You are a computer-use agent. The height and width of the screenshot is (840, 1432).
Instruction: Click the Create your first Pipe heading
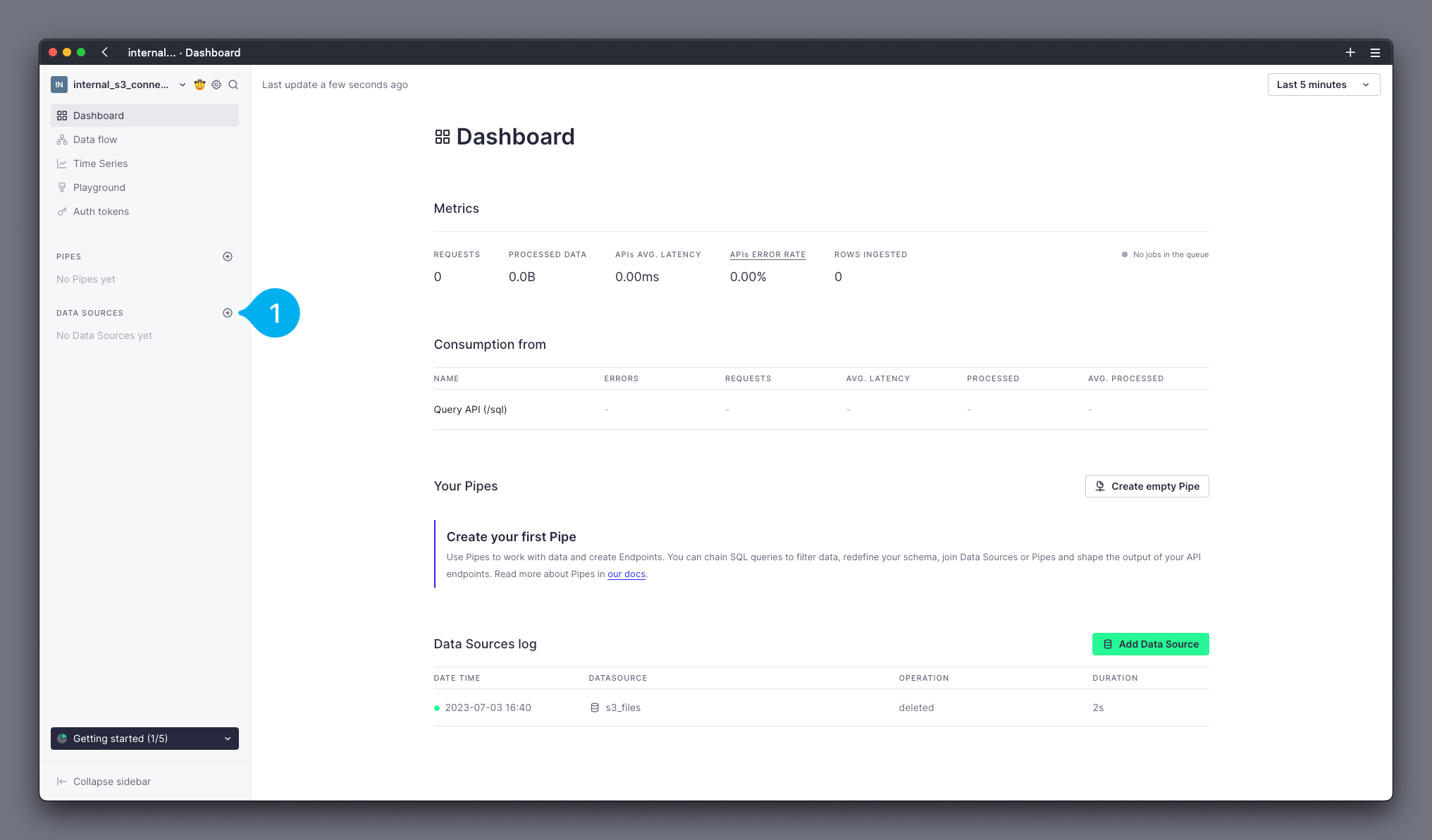pos(511,537)
